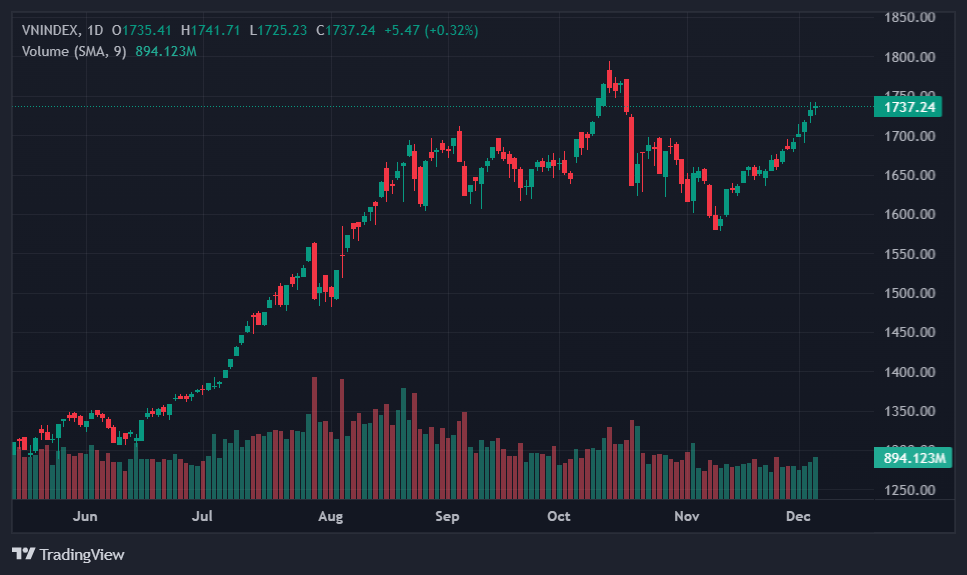Click the 894.123M value in the volume legend
Viewport: 967px width, 575px height.
(166, 50)
